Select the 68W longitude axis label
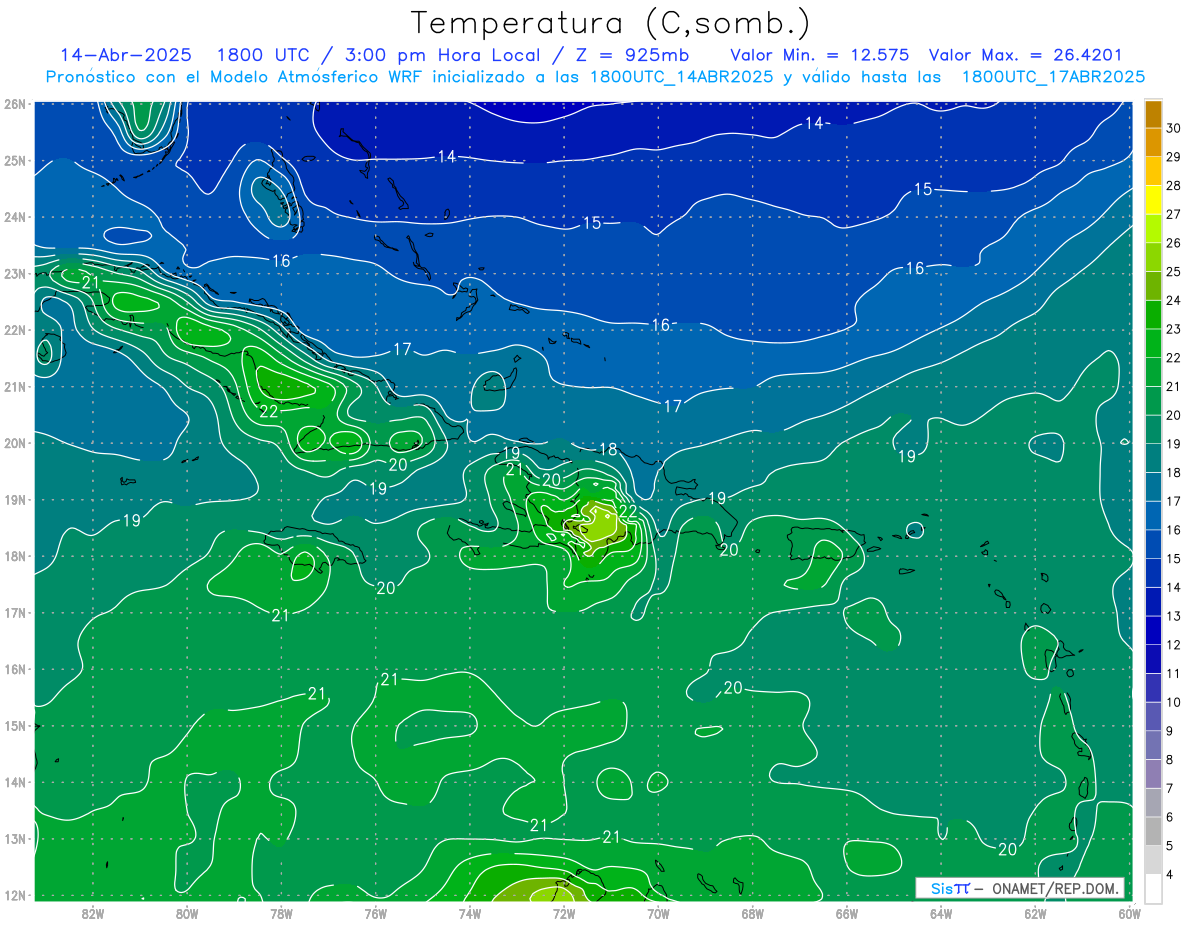 [752, 912]
